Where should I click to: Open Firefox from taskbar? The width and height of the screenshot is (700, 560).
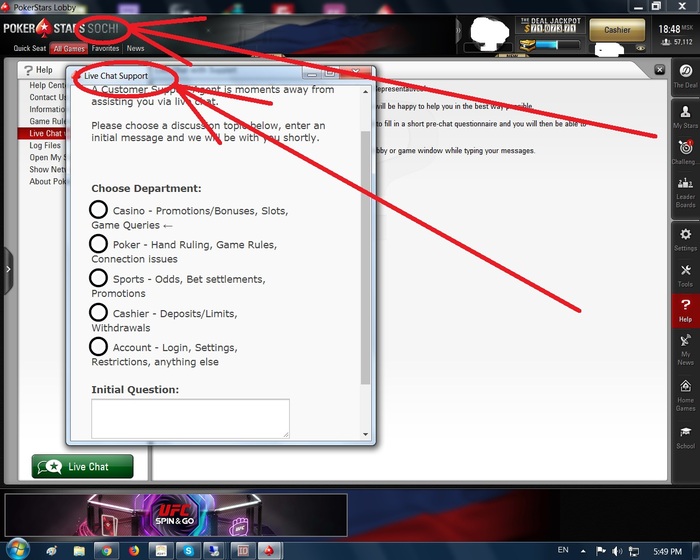[134, 551]
